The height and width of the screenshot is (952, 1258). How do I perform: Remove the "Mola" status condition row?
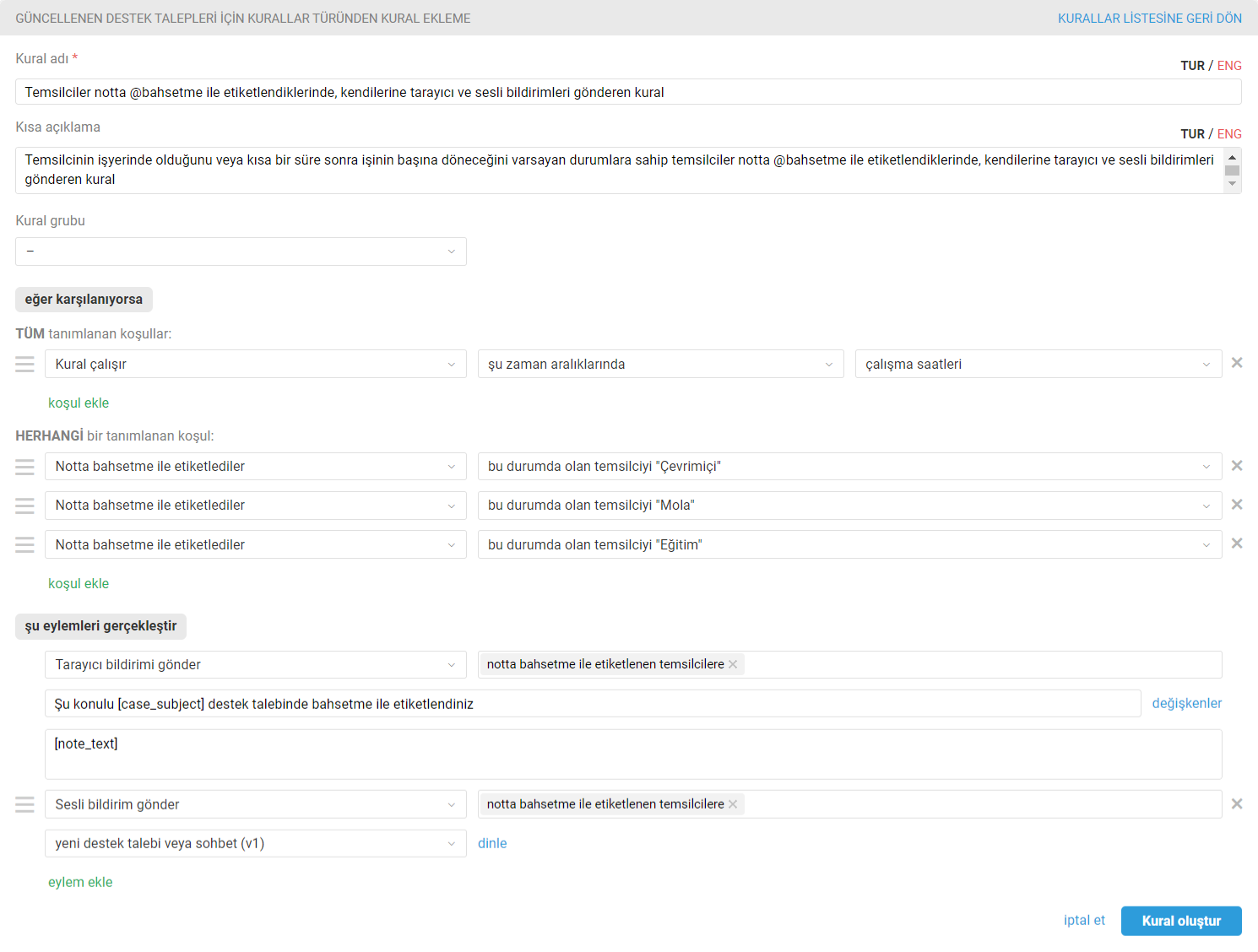[x=1236, y=505]
